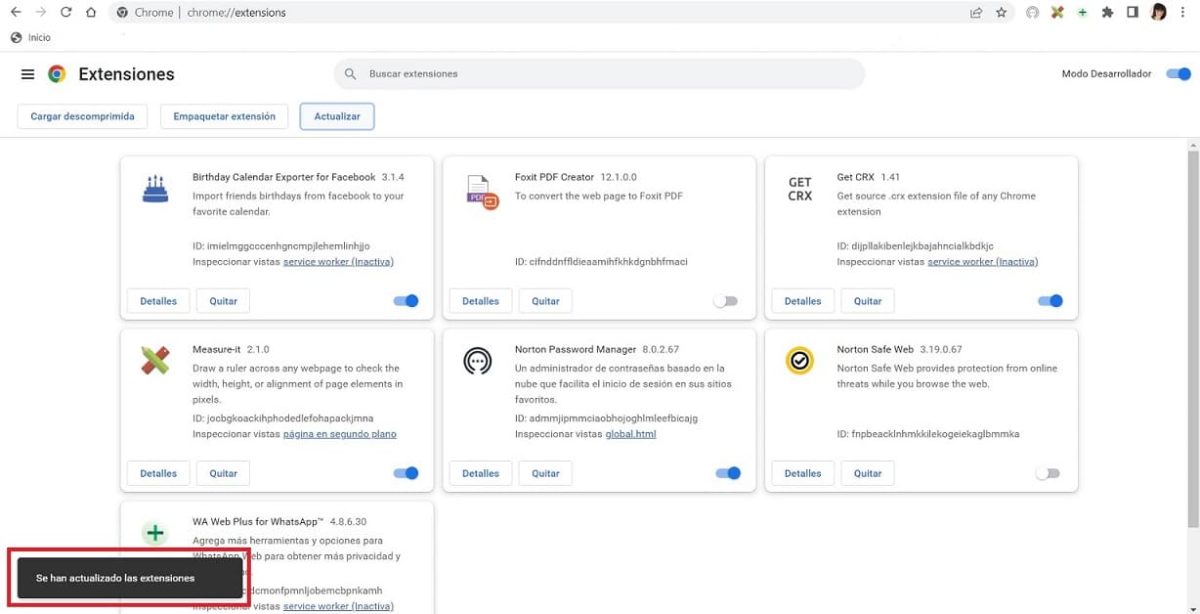The image size is (1200, 614).
Task: Open global.html inspect link for Norton Password Manager
Action: (630, 434)
